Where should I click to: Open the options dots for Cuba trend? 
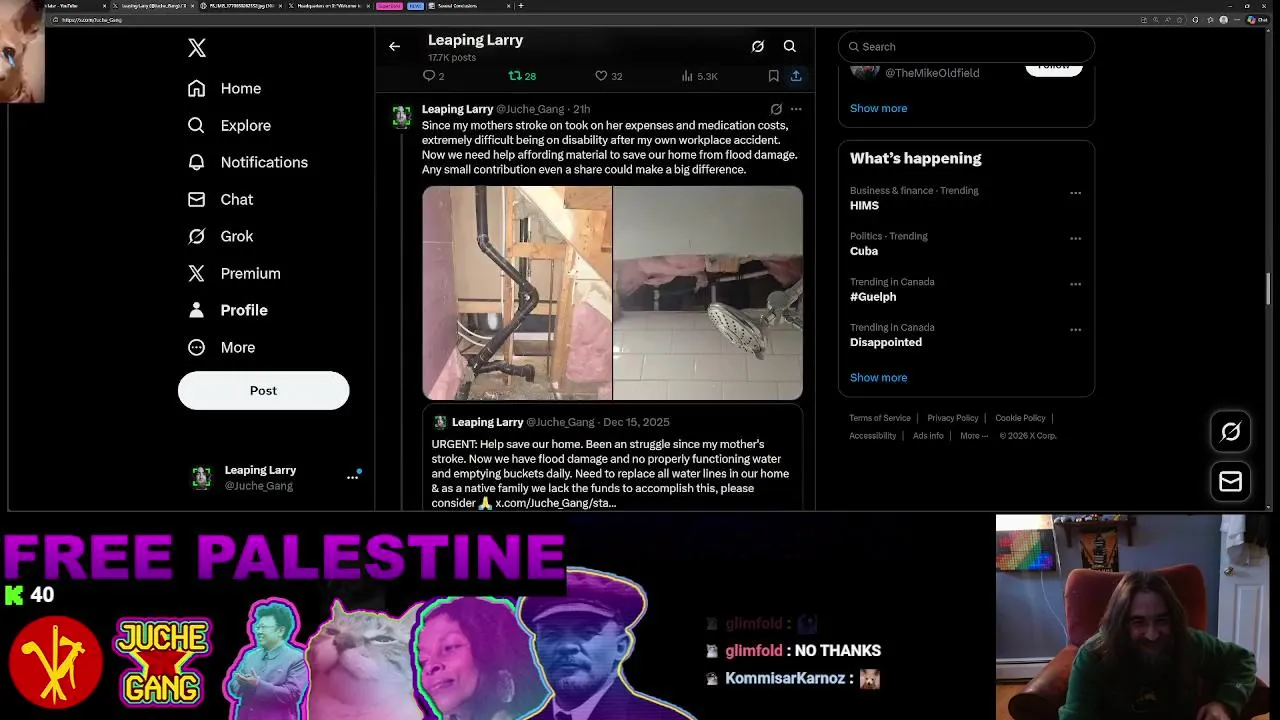coord(1075,239)
